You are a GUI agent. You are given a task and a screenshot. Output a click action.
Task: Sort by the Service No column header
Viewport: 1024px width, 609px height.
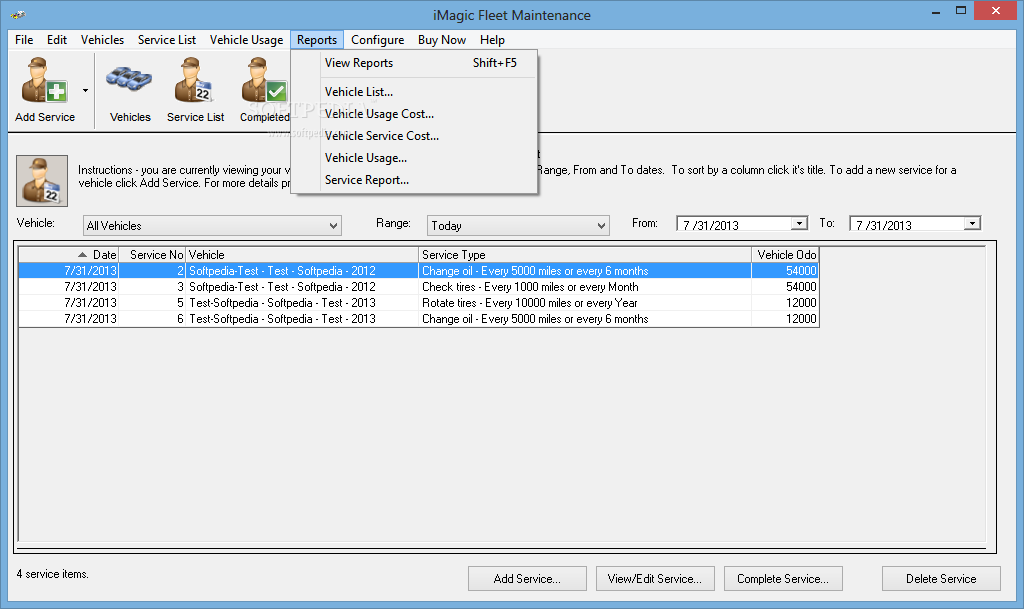click(152, 255)
